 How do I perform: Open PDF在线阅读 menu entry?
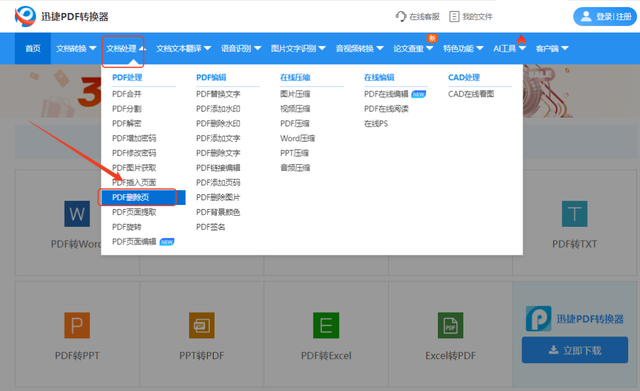386,109
